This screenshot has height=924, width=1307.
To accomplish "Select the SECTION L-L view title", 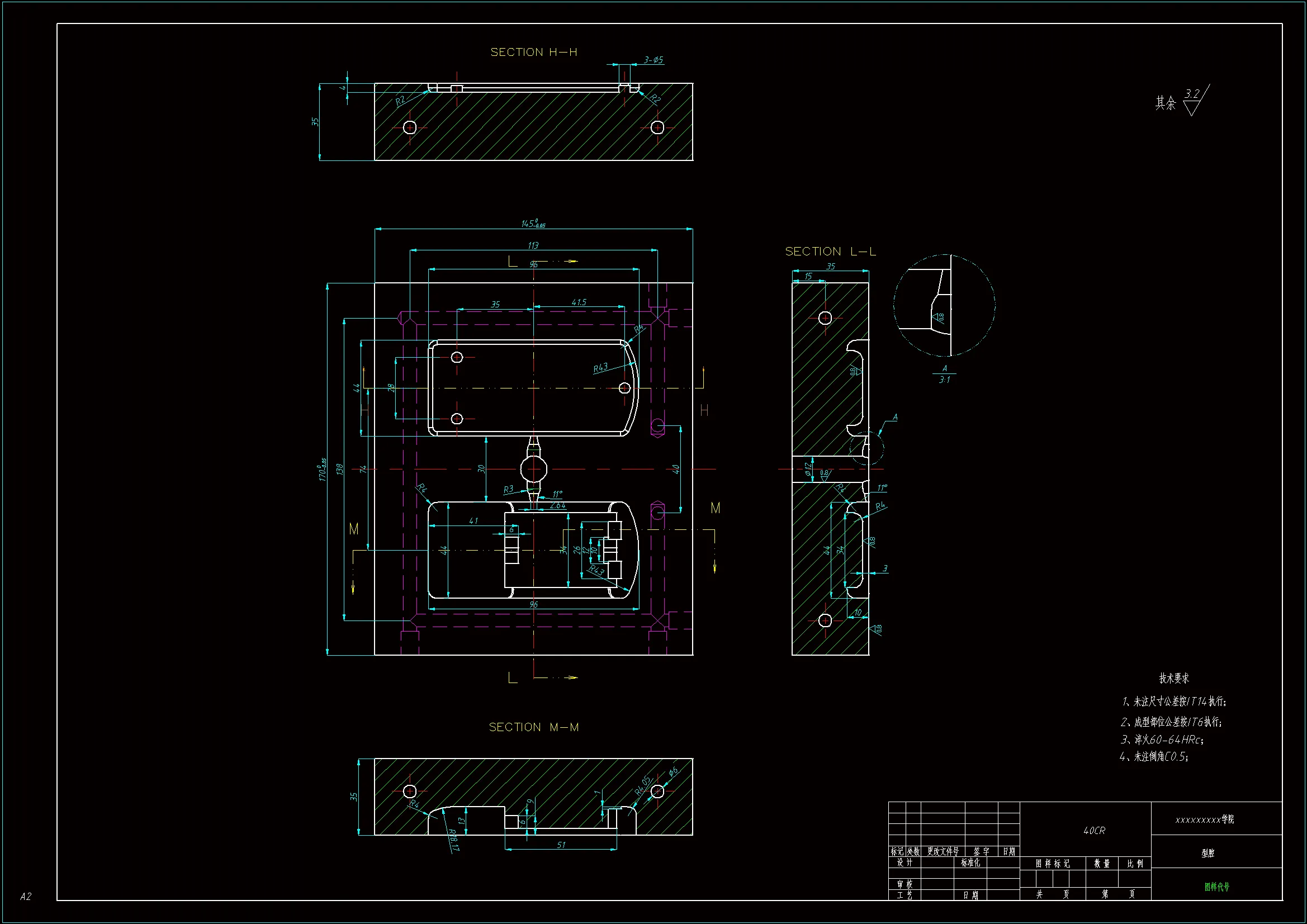I will click(x=830, y=252).
